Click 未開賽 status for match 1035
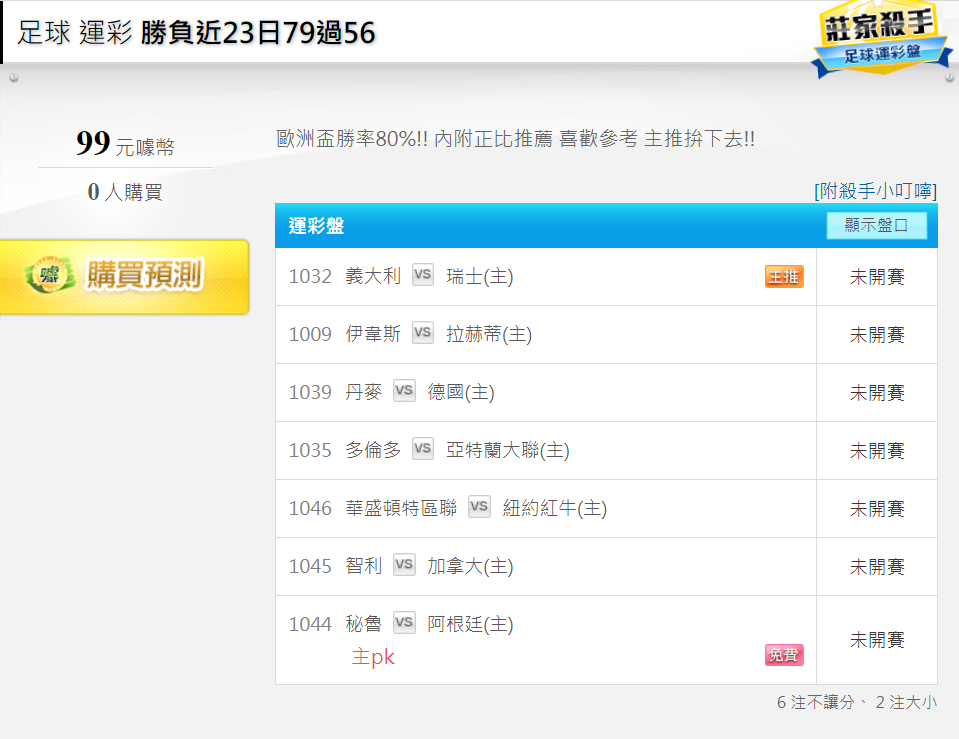Viewport: 959px width, 739px height. 877,451
